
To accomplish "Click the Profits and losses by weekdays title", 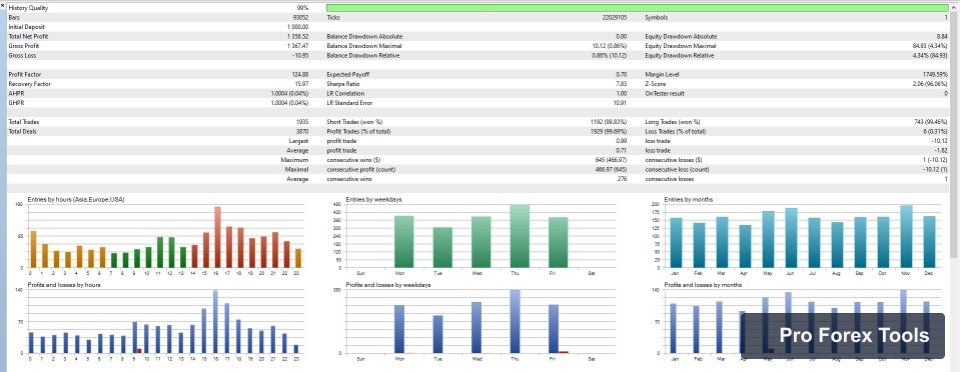I will (388, 285).
